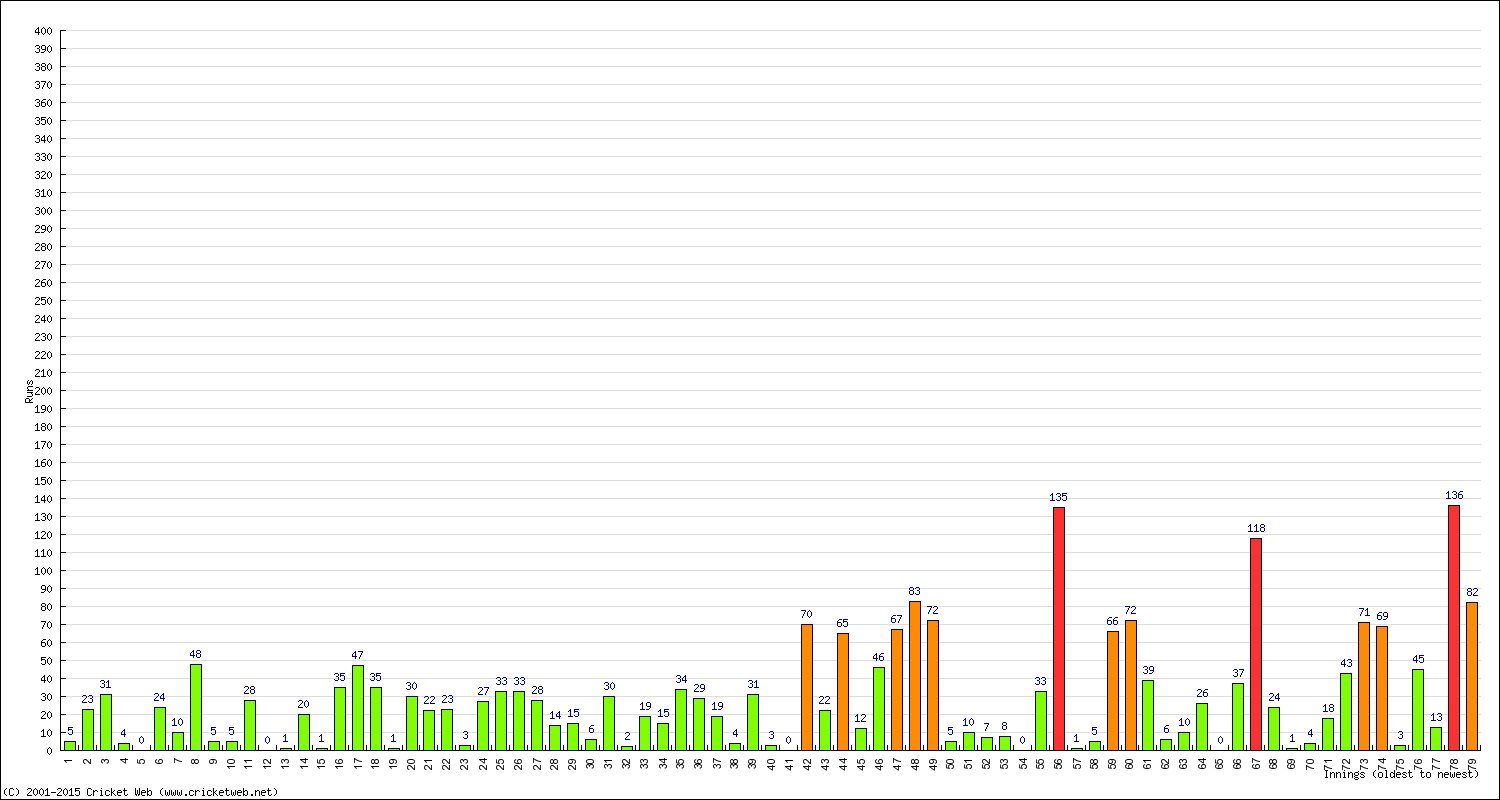Screen dimensions: 1500x800
Task: Select the red bar labeled 118
Action: [x=1256, y=644]
